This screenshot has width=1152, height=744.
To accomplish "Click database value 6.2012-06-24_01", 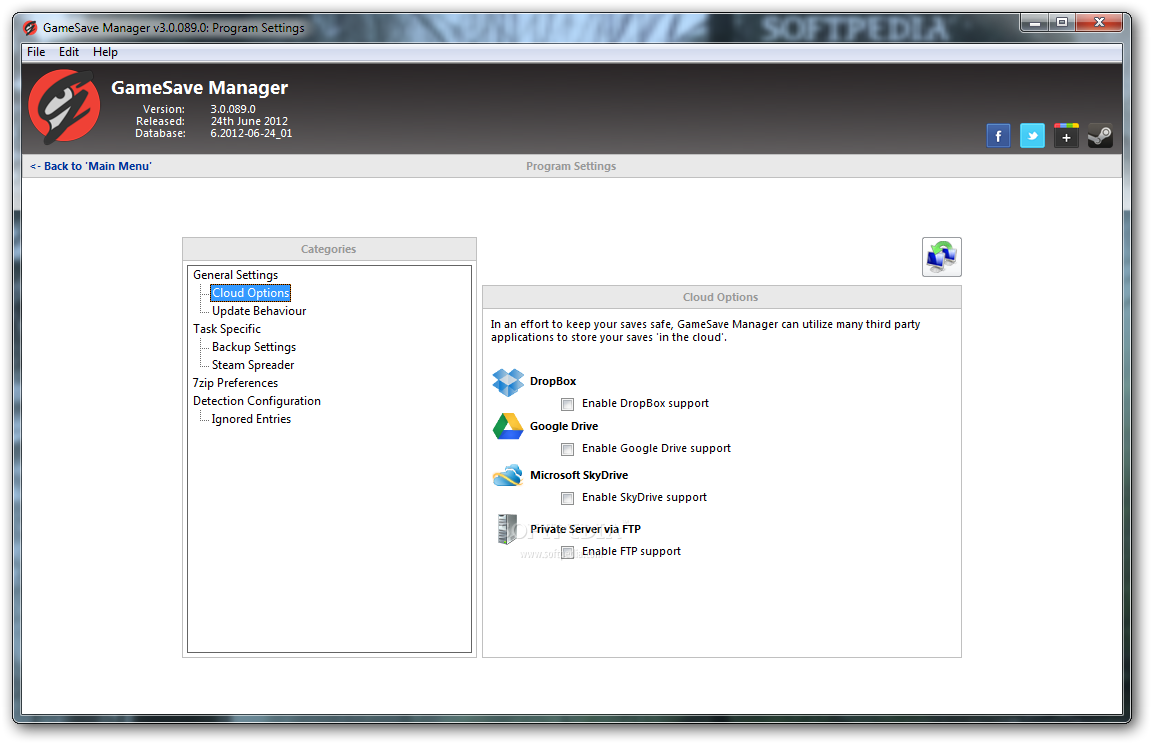I will 251,134.
